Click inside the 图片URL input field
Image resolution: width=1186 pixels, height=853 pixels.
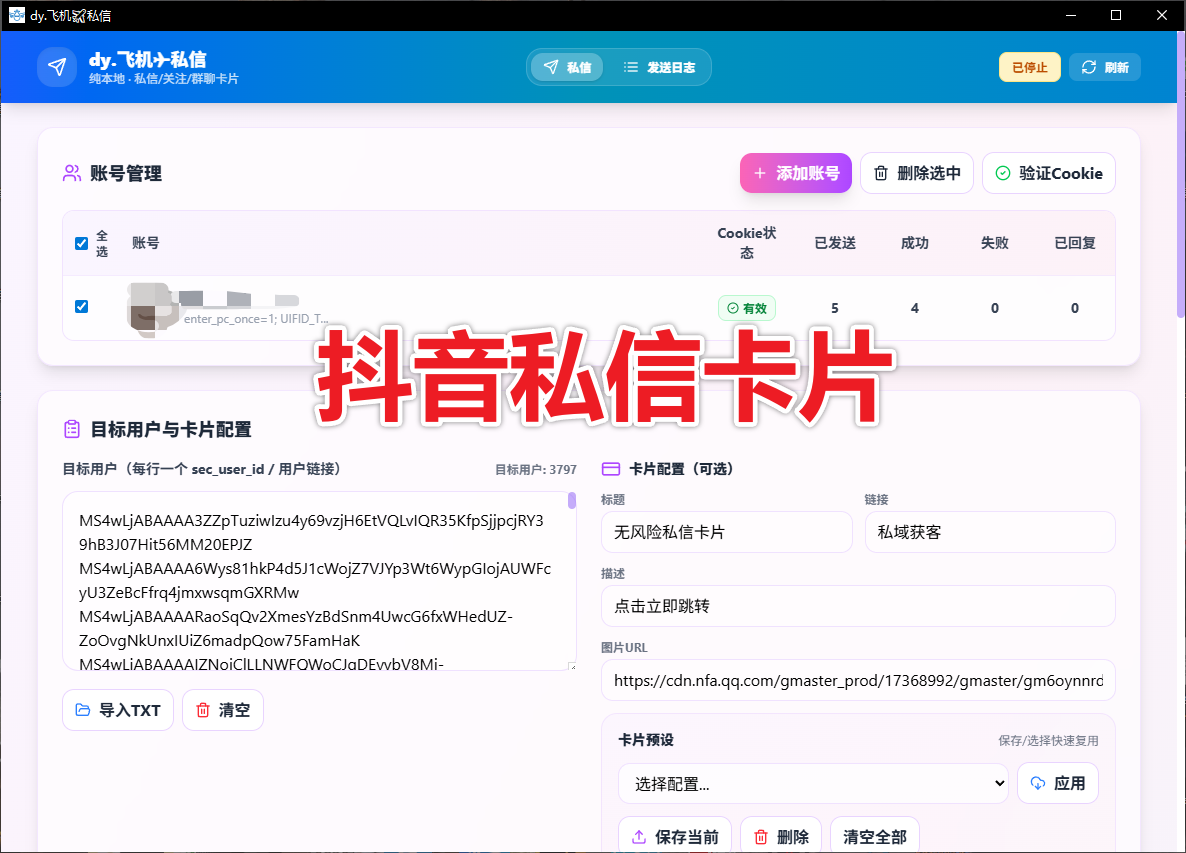pyautogui.click(x=858, y=680)
